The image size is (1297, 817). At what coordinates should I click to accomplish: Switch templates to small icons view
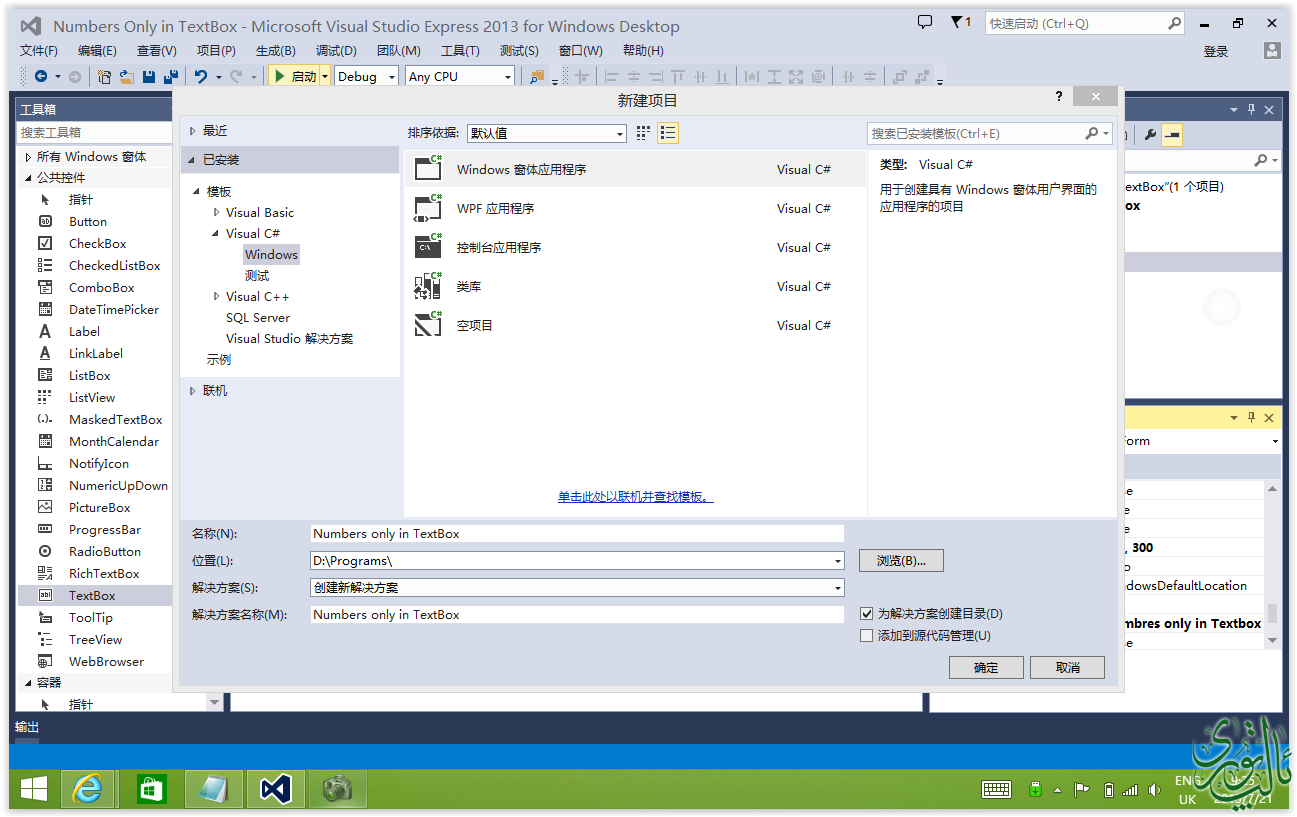[x=644, y=132]
